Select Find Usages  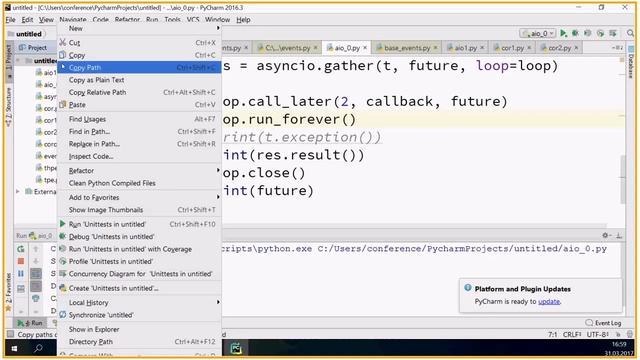(139, 119)
